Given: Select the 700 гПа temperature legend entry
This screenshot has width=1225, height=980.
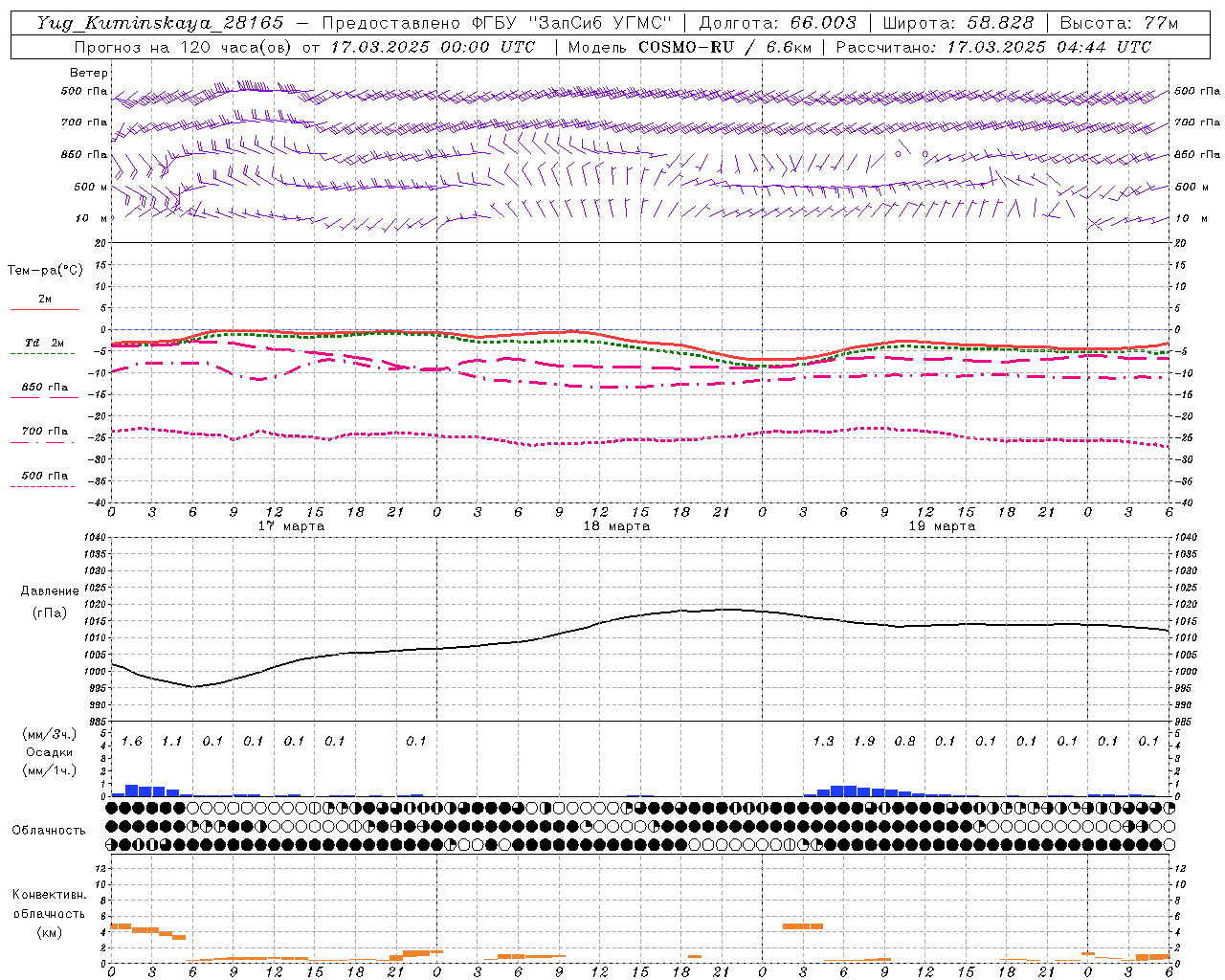Looking at the screenshot, I should [44, 432].
